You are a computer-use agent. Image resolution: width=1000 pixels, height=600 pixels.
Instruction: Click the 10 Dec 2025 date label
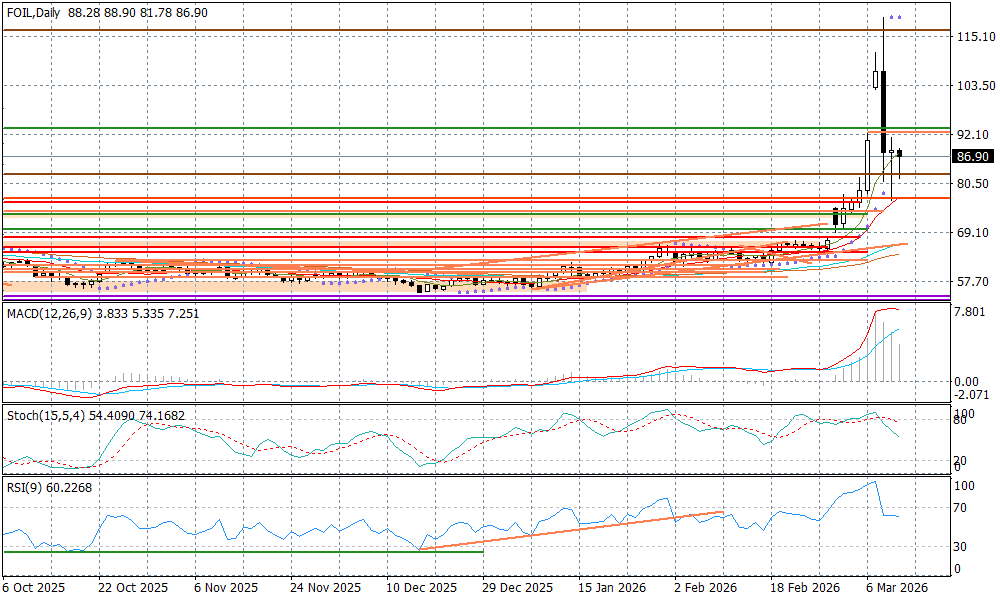tap(420, 588)
